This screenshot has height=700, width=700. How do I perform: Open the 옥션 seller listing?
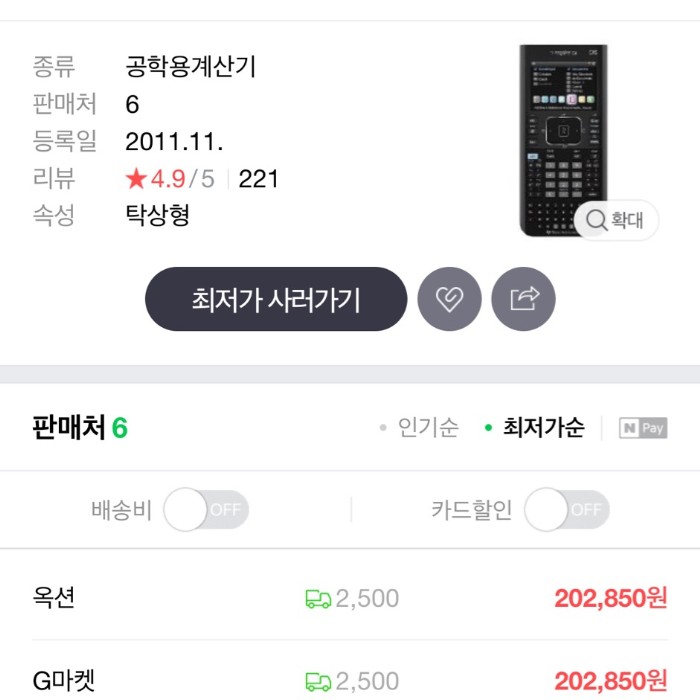[x=350, y=598]
